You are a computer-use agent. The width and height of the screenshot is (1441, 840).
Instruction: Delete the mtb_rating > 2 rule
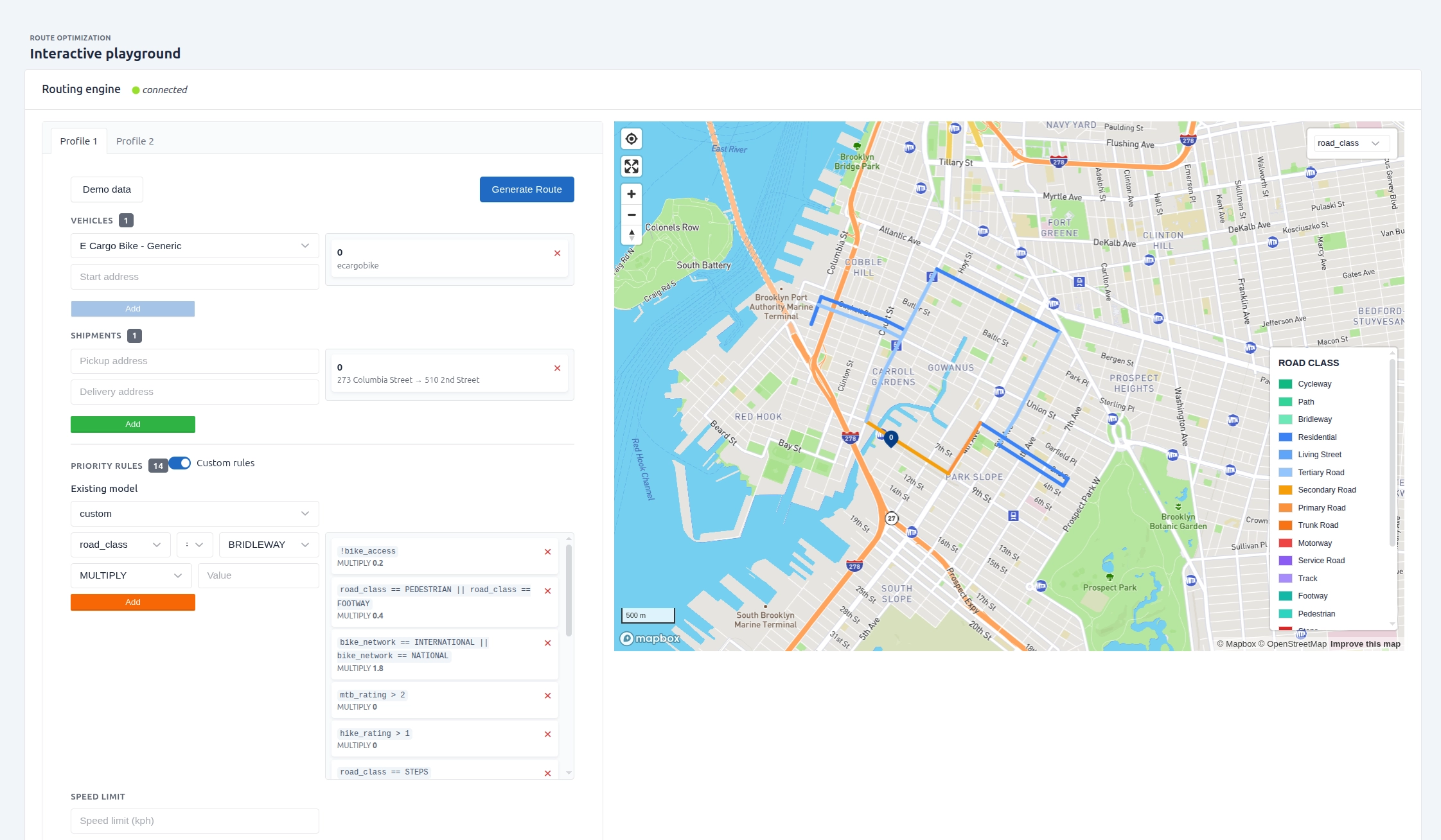(x=548, y=696)
